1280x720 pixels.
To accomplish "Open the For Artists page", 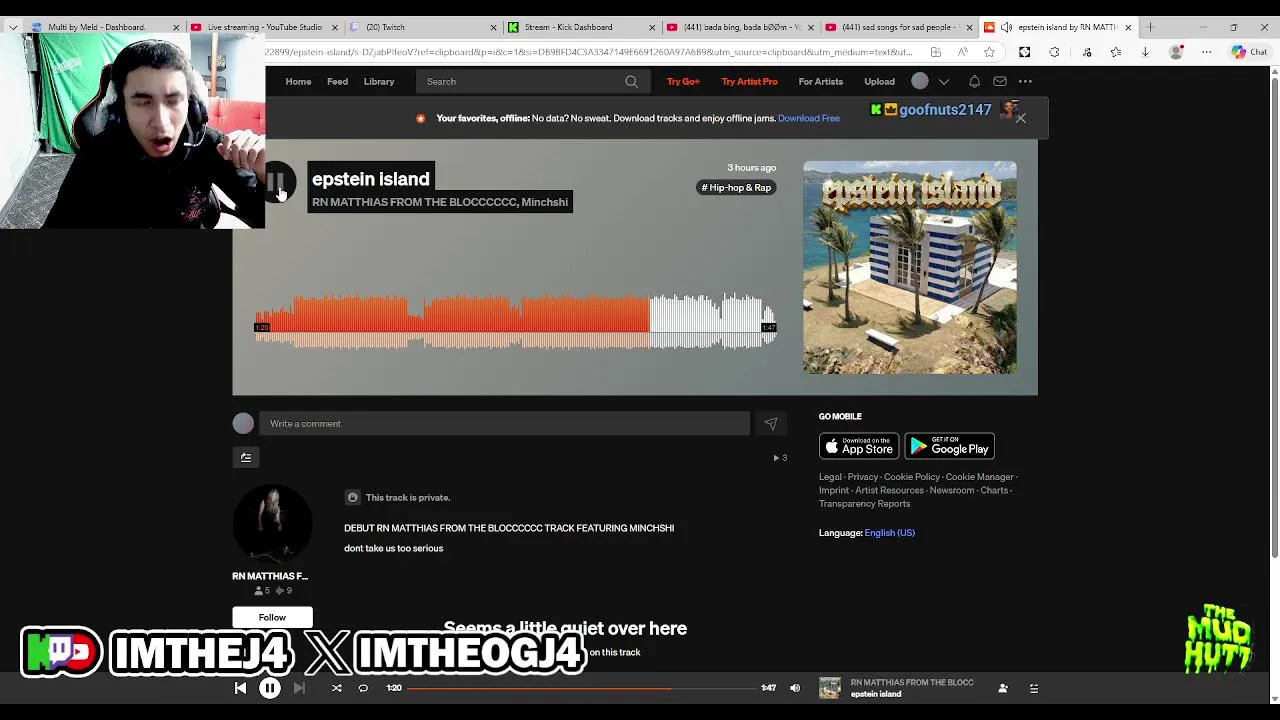I will coord(820,82).
